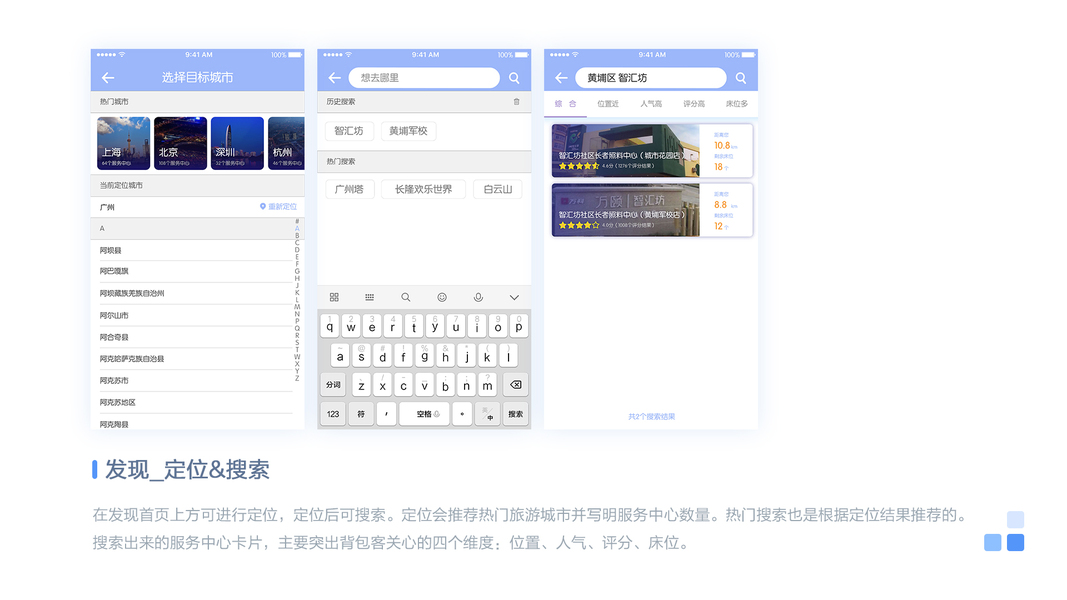
Task: Tap the 123 number key on keyboard
Action: (333, 414)
